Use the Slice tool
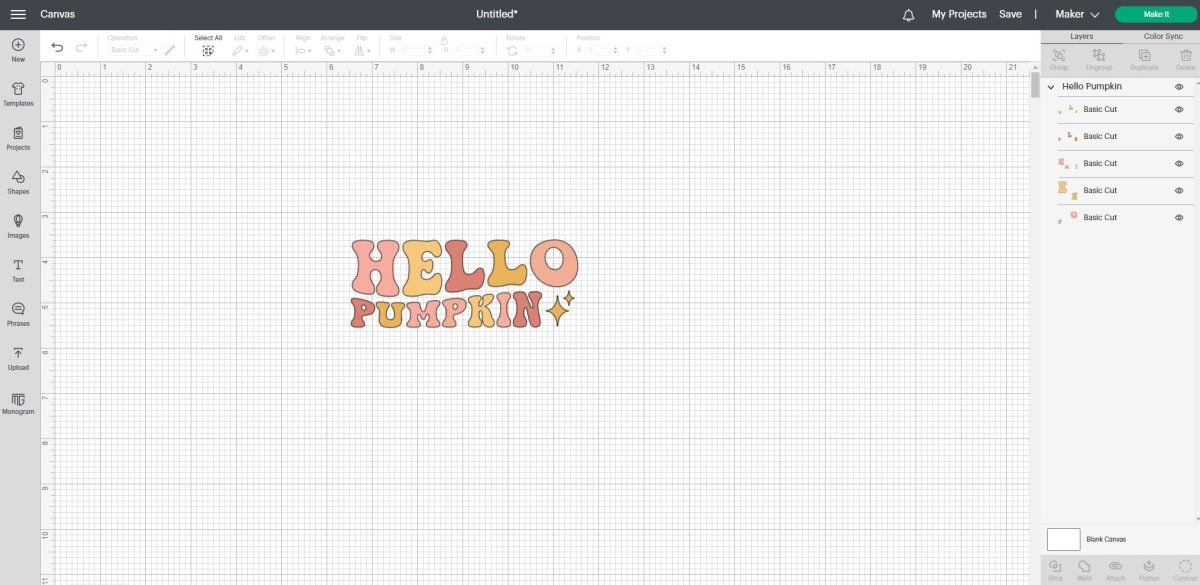 pyautogui.click(x=1055, y=570)
